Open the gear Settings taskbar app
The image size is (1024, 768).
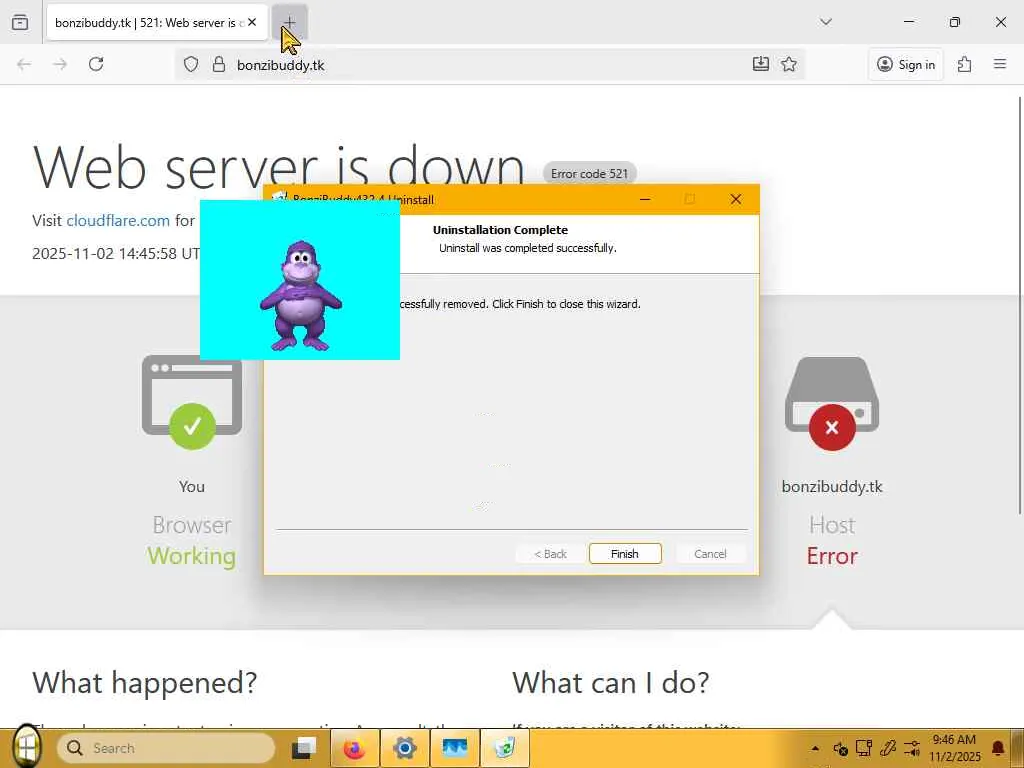click(405, 748)
